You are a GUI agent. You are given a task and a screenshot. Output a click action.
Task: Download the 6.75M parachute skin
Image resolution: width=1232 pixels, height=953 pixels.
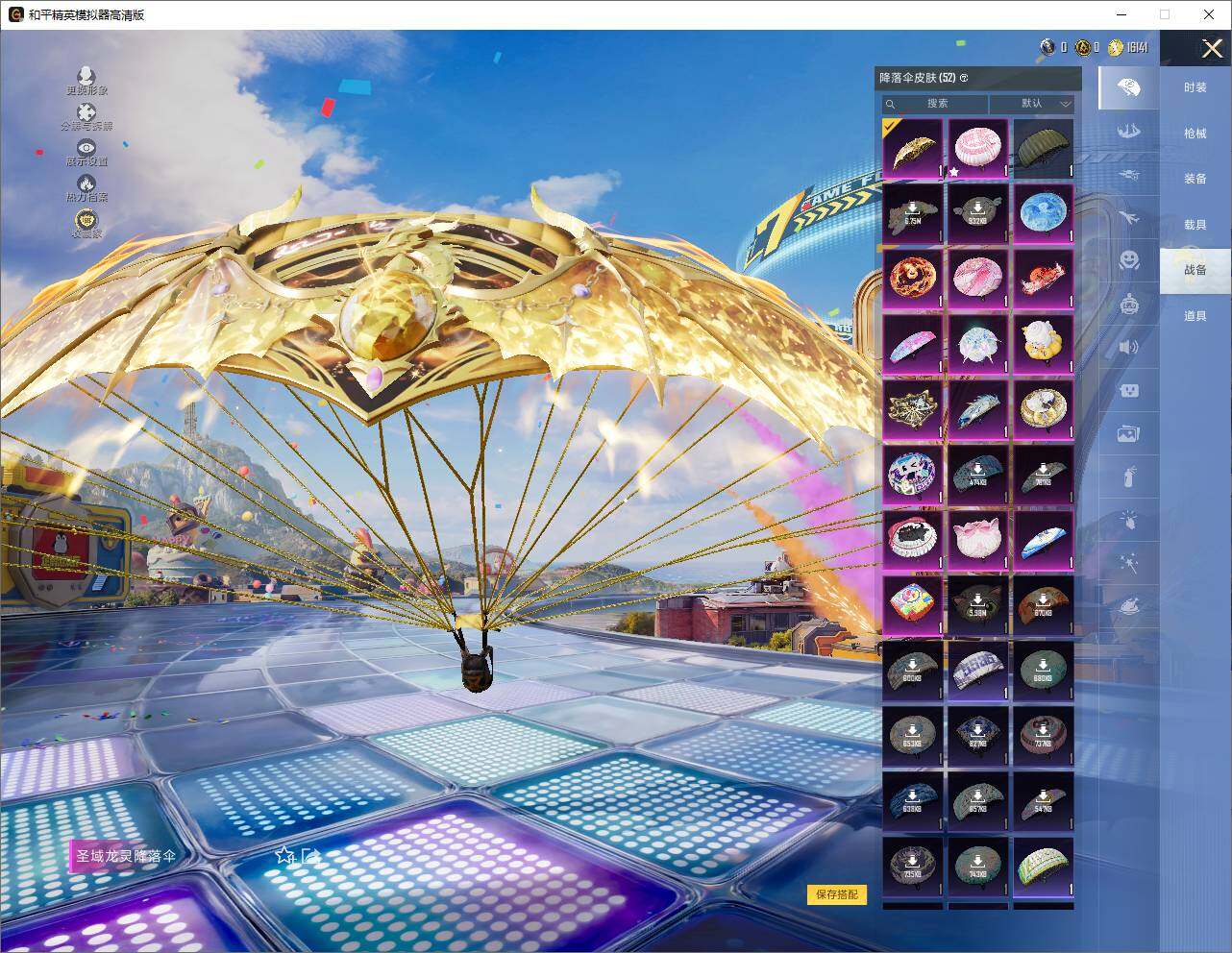click(x=913, y=213)
